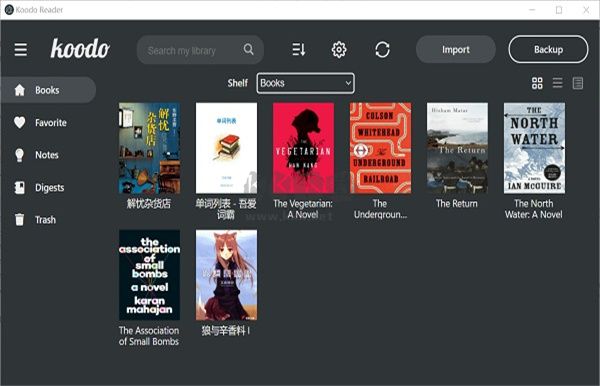Click title text 'The Undergroun...'
Image resolution: width=600 pixels, height=386 pixels.
pos(380,209)
